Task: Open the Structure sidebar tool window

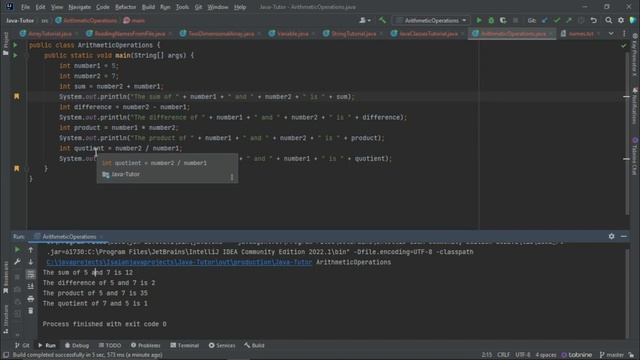Action: coord(5,320)
